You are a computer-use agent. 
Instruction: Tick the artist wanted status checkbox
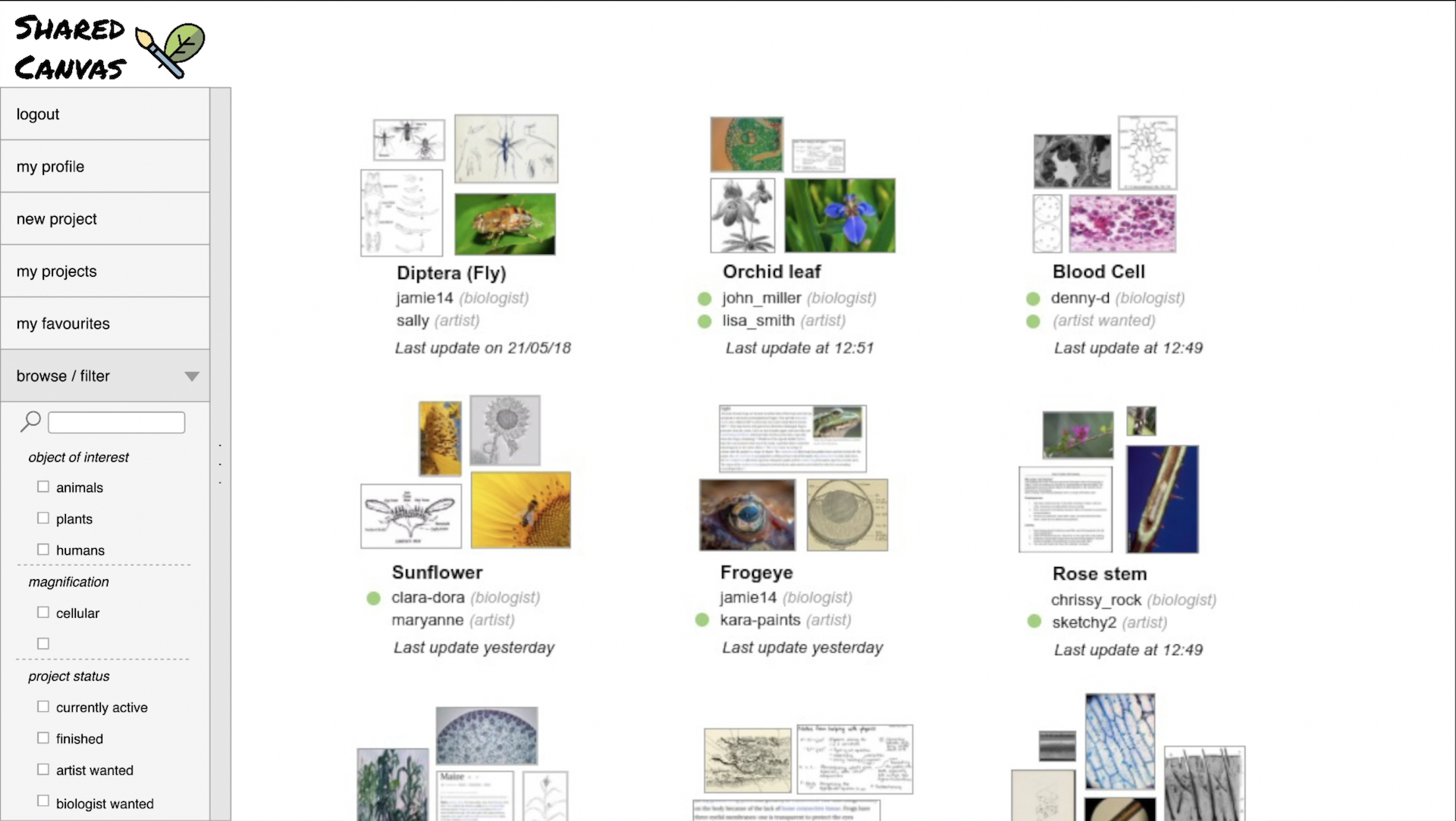click(x=43, y=769)
